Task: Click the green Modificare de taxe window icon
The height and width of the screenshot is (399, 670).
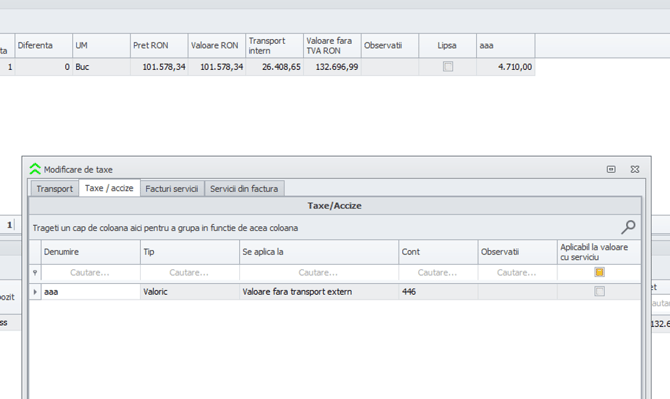Action: [35, 169]
